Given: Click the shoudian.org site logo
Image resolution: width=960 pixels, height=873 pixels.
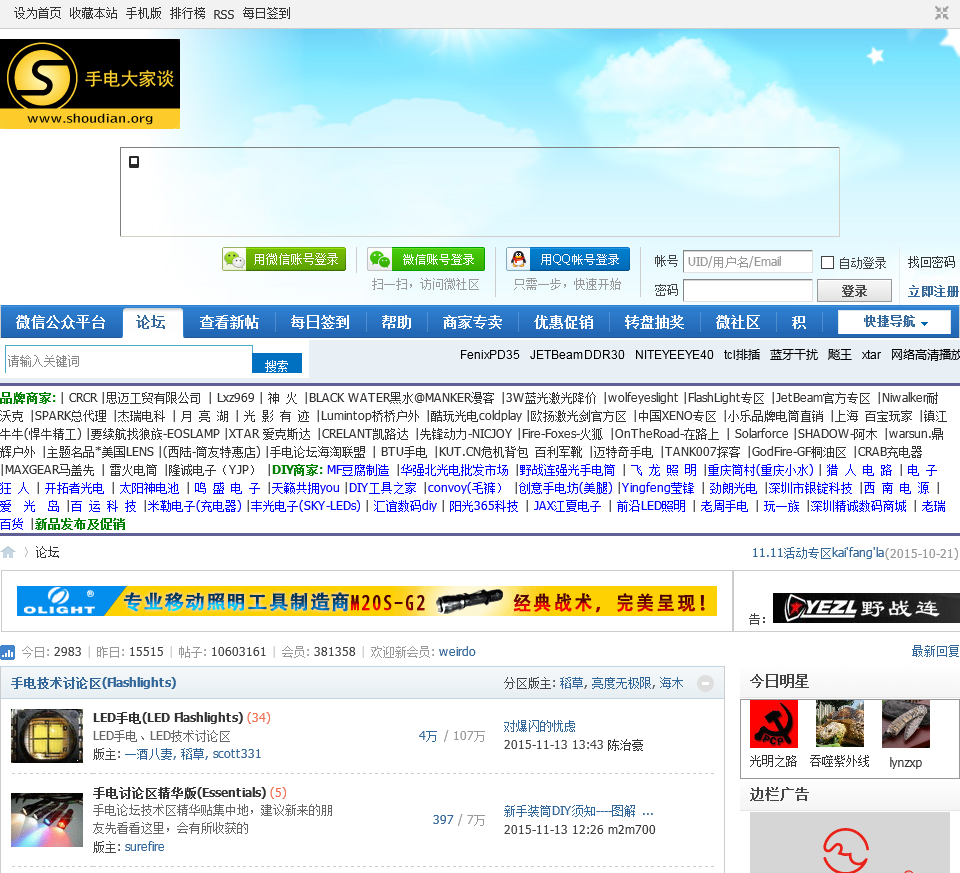Looking at the screenshot, I should pos(90,84).
